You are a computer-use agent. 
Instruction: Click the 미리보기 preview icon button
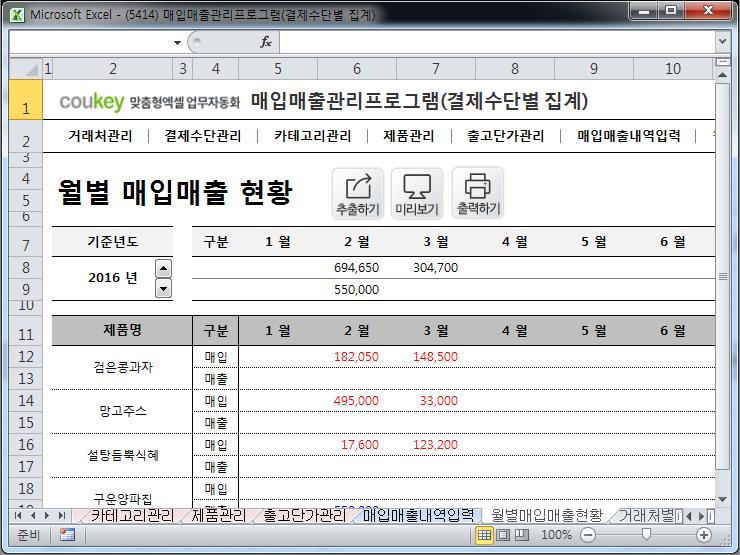click(x=417, y=193)
